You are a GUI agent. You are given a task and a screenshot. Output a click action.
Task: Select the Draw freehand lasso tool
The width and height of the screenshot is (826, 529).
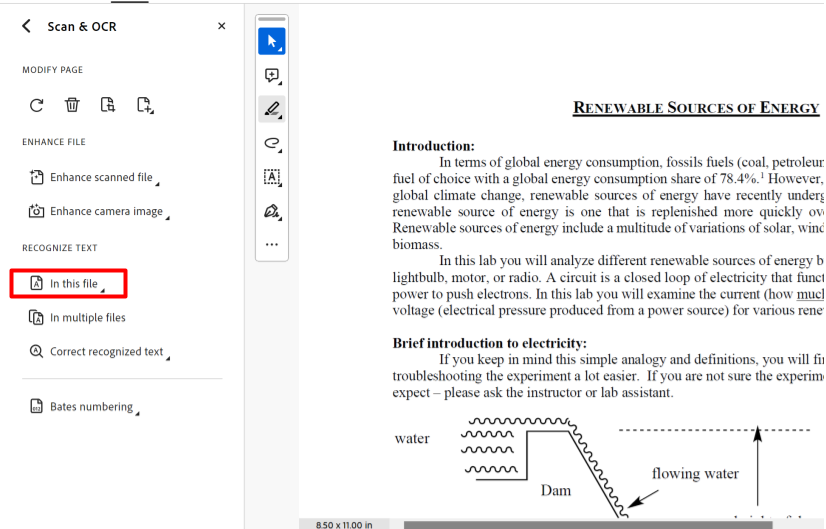point(272,143)
